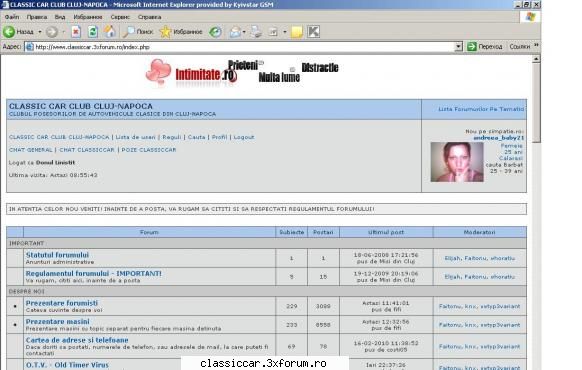582x370 pixels.
Task: Open the Файл menu
Action: coord(12,17)
